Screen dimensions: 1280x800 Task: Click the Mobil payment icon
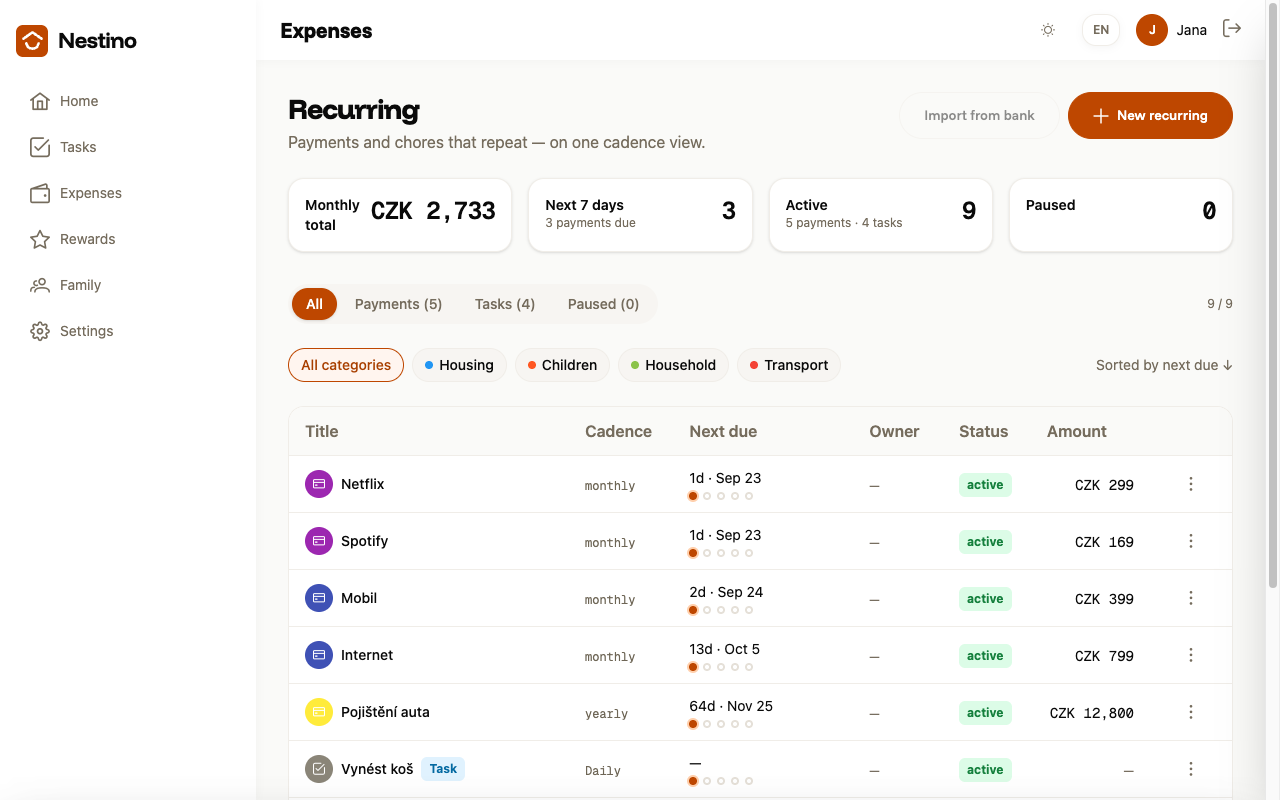click(x=318, y=598)
